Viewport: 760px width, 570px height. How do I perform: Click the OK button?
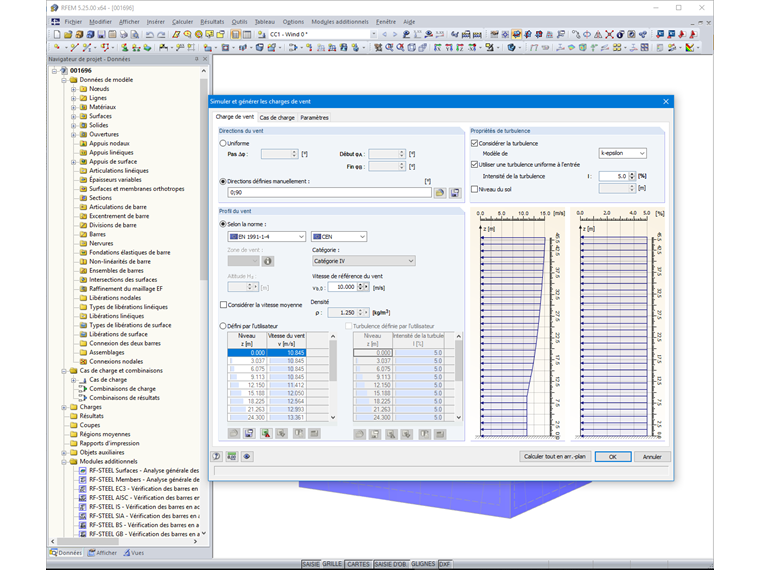pyautogui.click(x=613, y=457)
